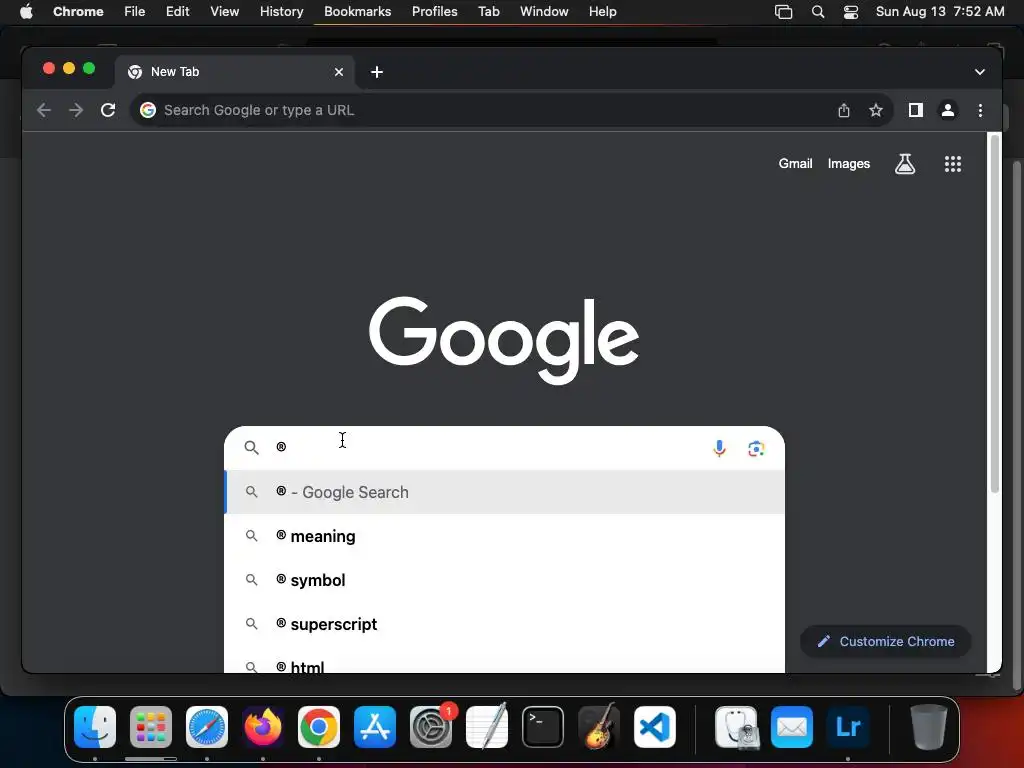
Task: Open the Window menu
Action: coord(544,11)
